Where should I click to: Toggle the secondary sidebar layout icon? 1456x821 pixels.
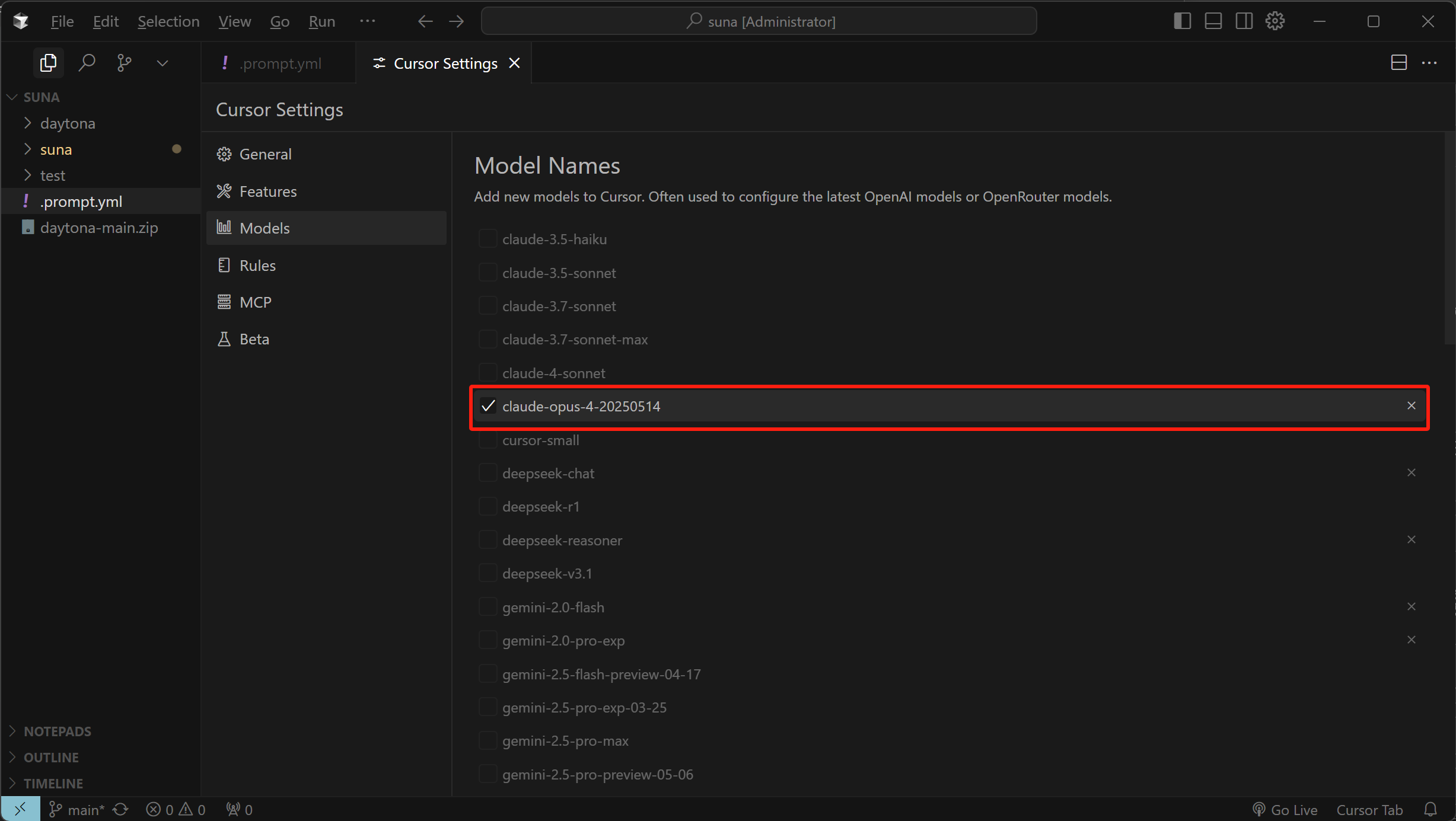click(1244, 21)
